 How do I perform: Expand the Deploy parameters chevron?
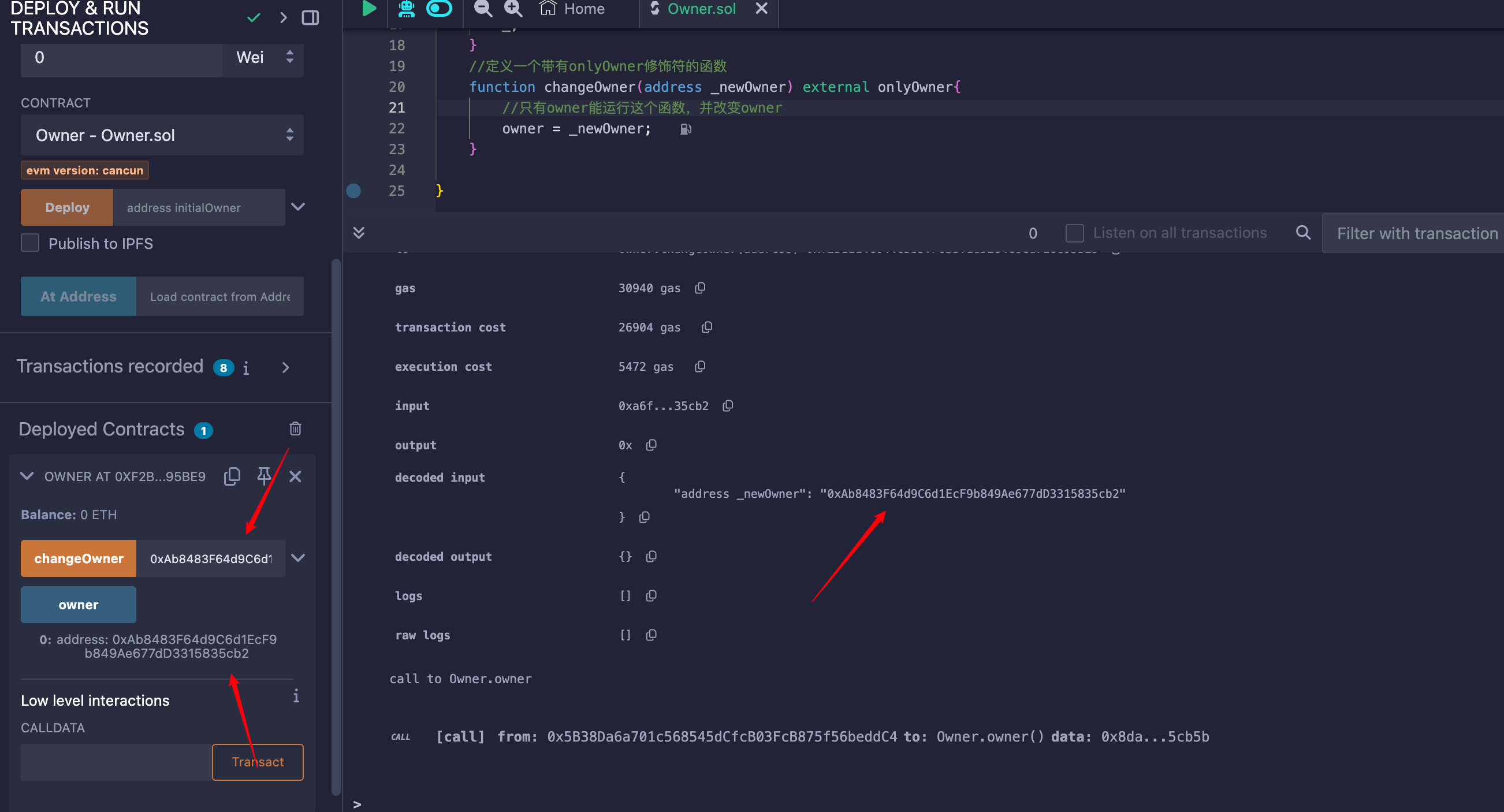click(299, 207)
